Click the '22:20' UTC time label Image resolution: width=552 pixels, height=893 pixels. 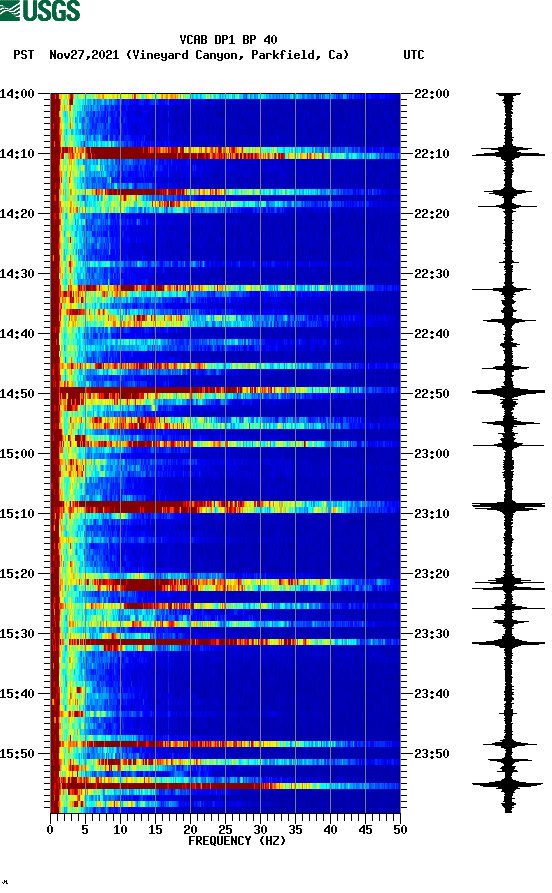[432, 214]
